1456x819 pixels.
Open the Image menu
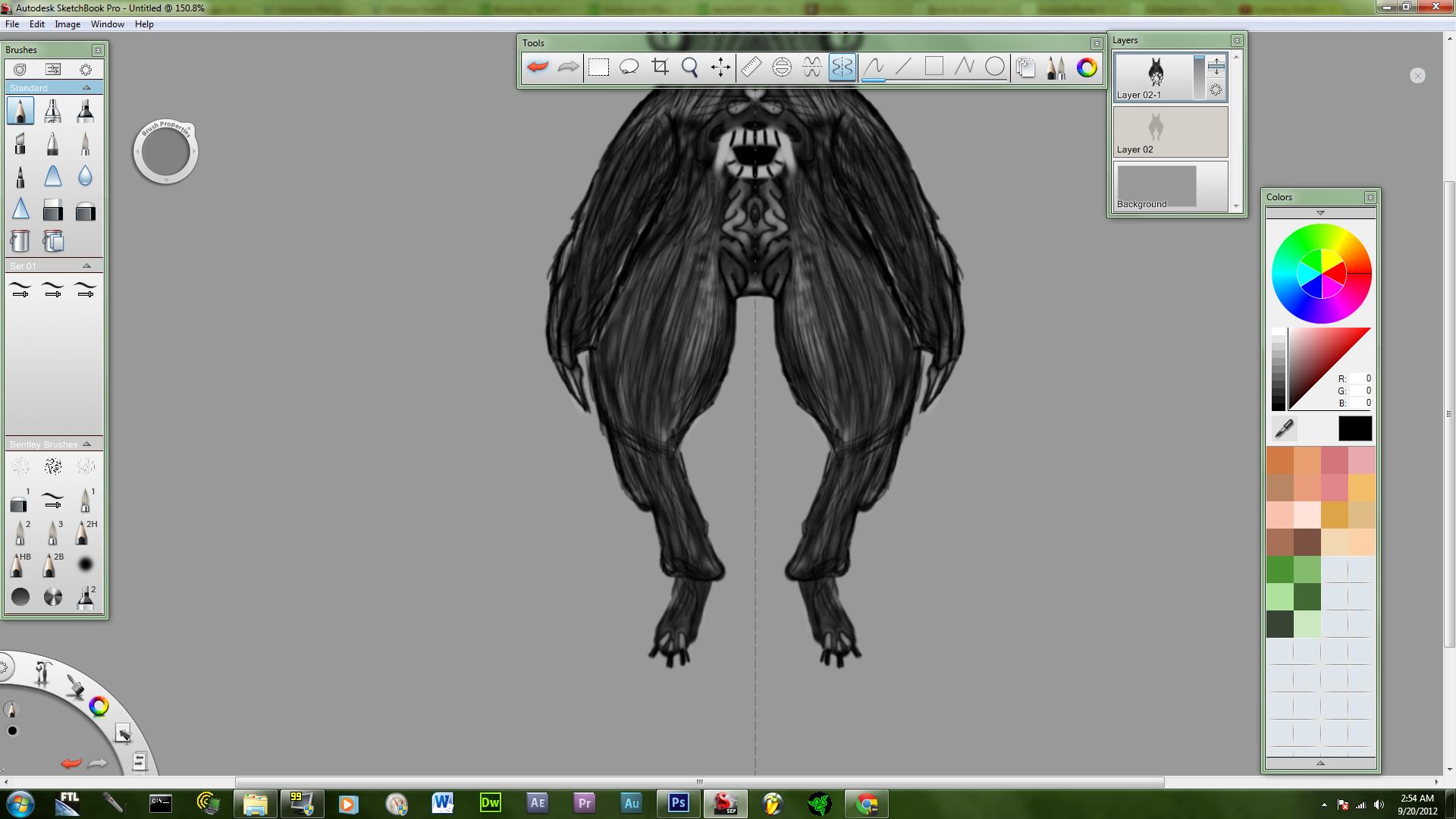click(x=67, y=24)
